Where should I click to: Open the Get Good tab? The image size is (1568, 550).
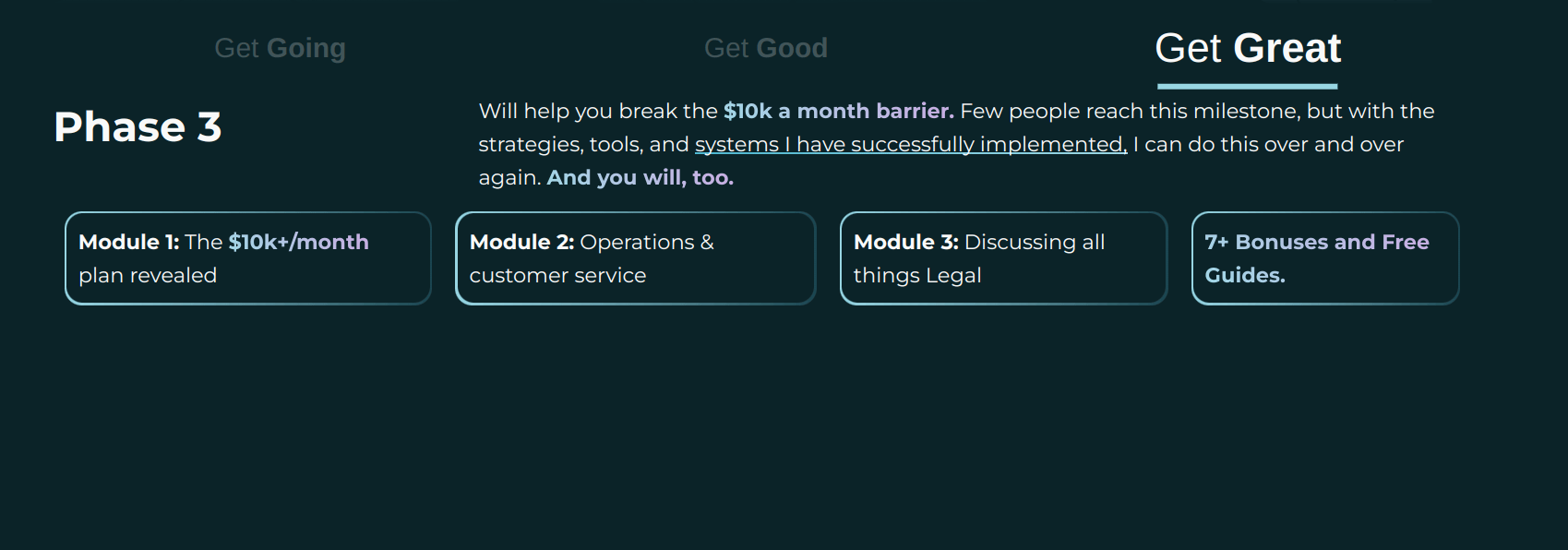click(765, 48)
